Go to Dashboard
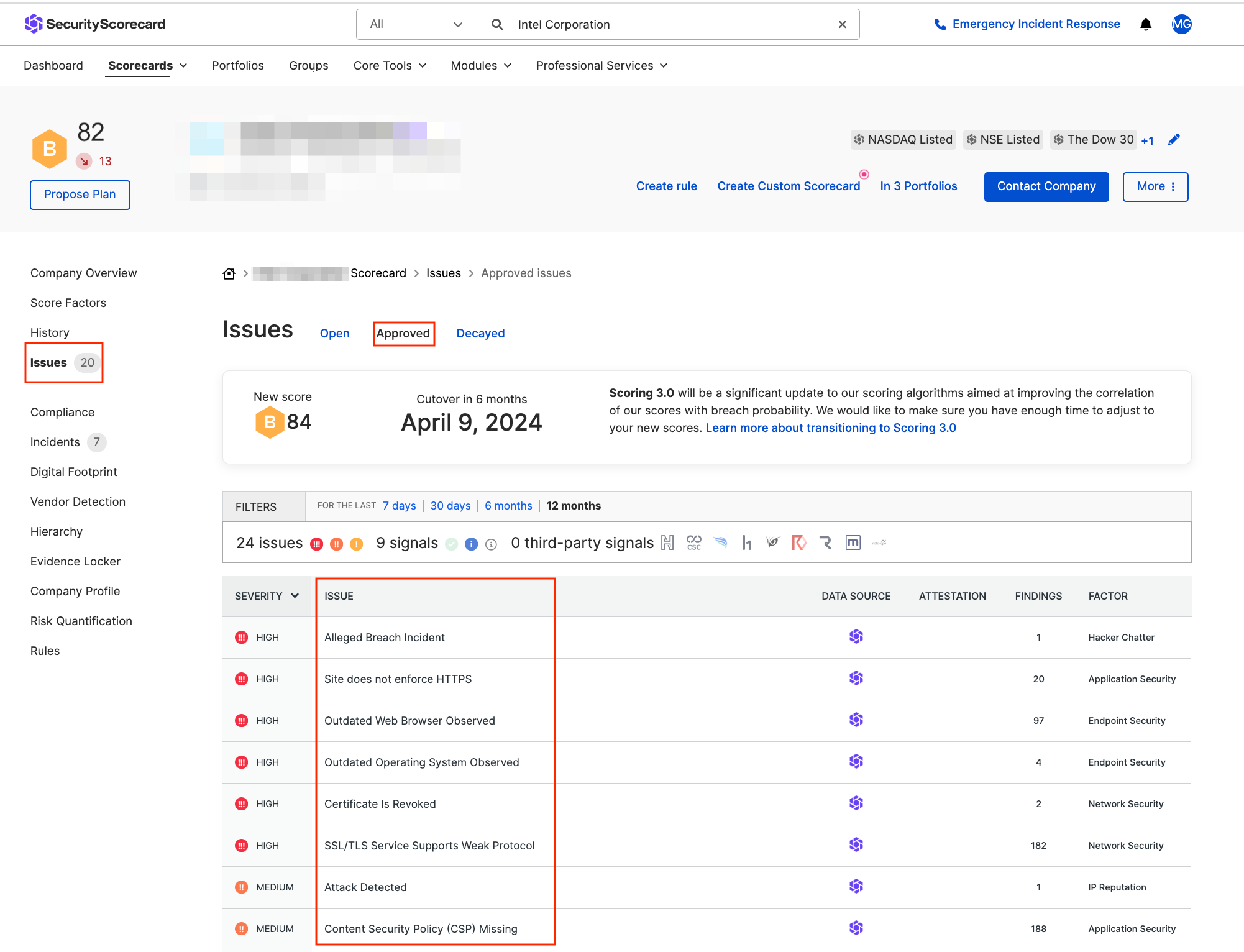Viewport: 1244px width, 952px height. 53,65
